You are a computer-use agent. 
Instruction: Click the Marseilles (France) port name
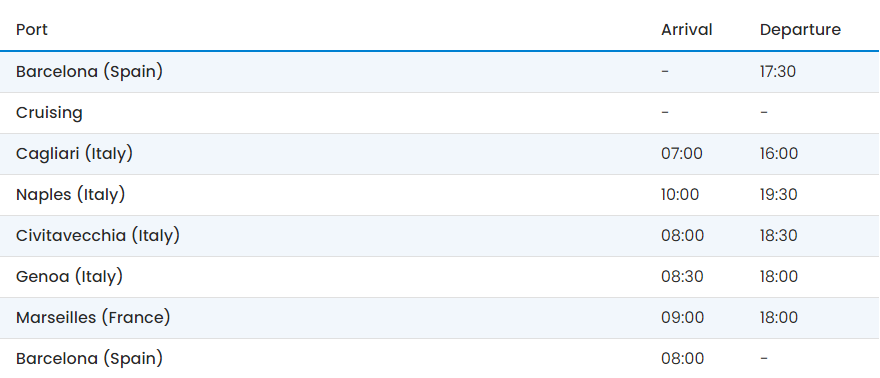[x=93, y=317]
